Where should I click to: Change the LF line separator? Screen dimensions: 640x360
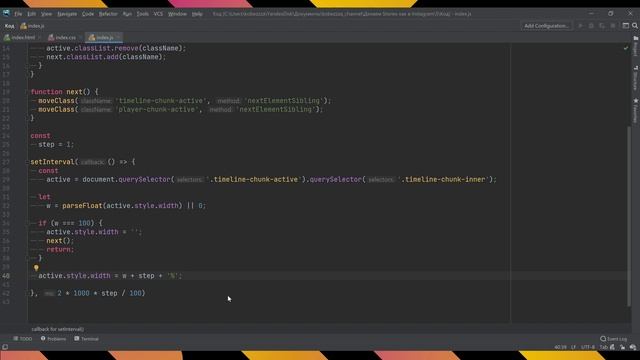(x=573, y=347)
